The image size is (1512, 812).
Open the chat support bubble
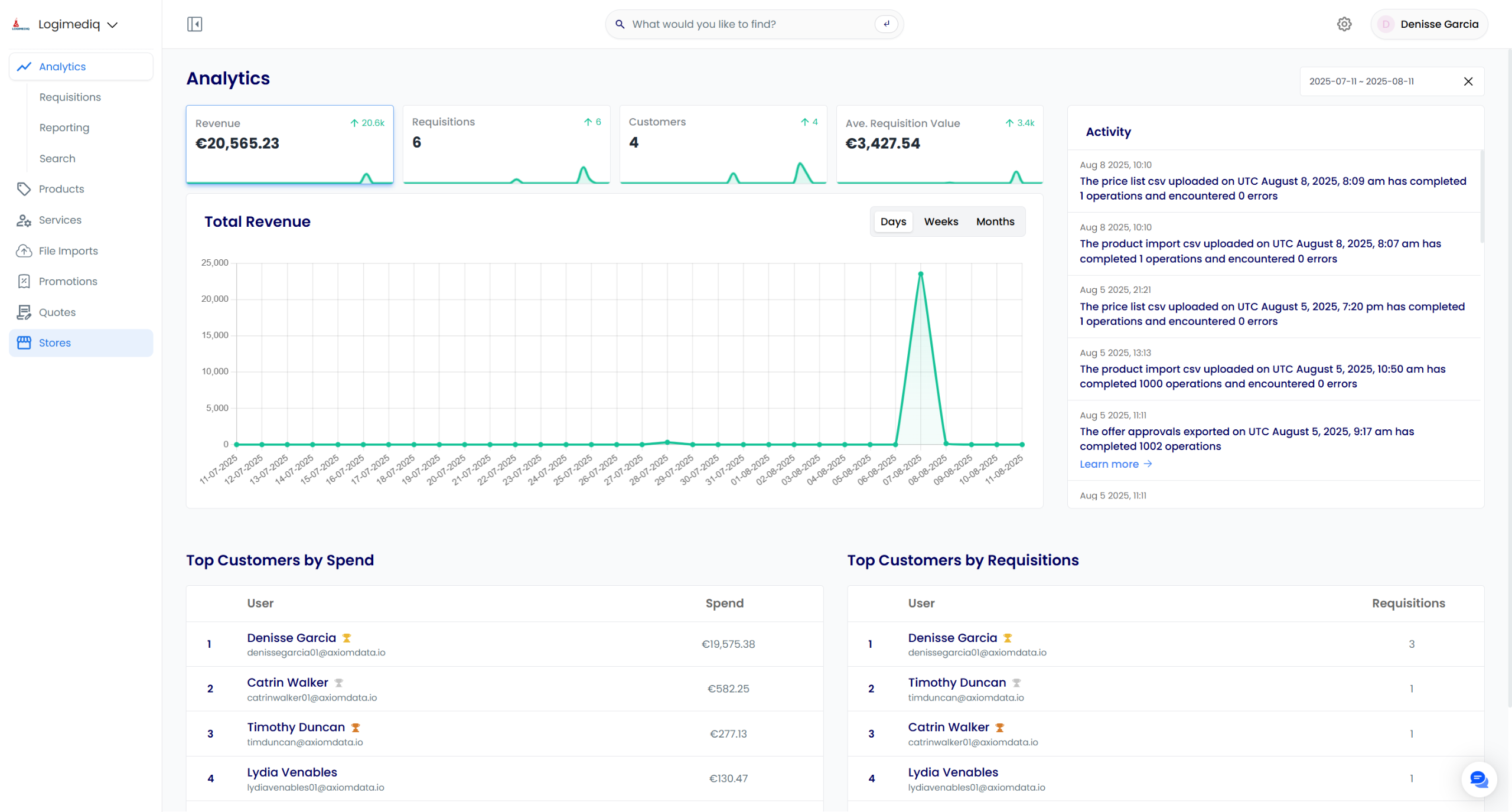(1478, 780)
